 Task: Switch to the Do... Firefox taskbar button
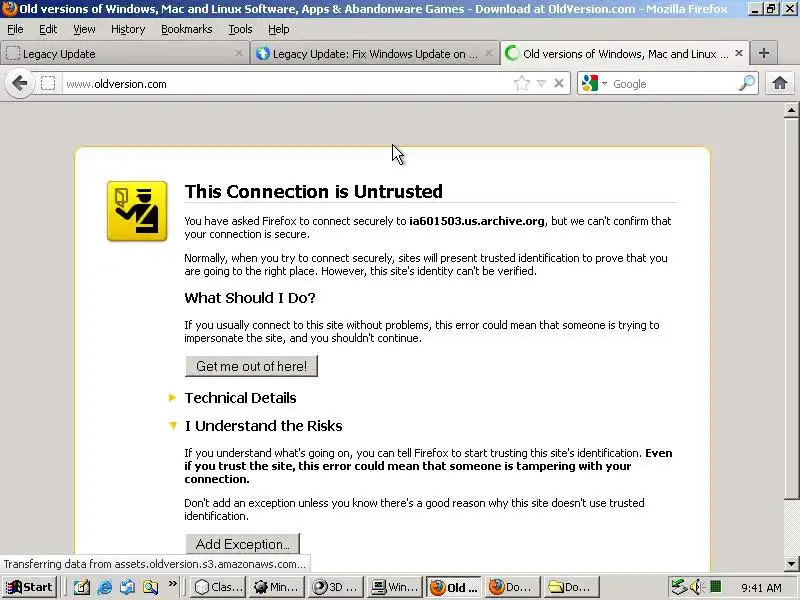[x=512, y=587]
